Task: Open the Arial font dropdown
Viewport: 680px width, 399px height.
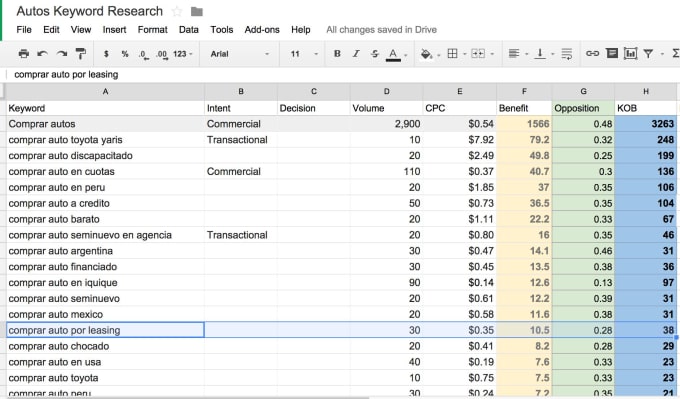Action: [239, 54]
